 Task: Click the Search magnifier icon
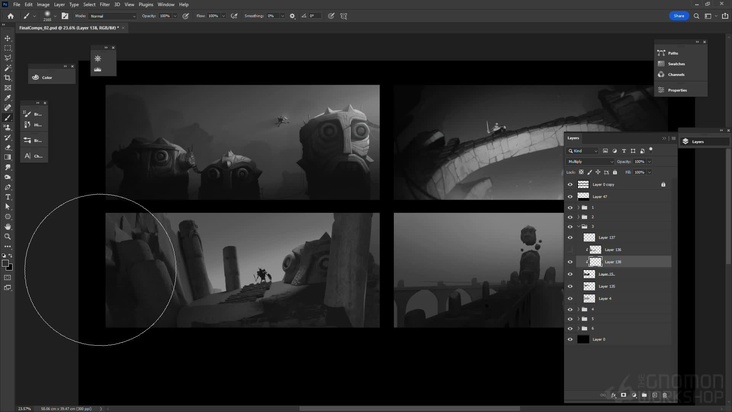click(696, 16)
